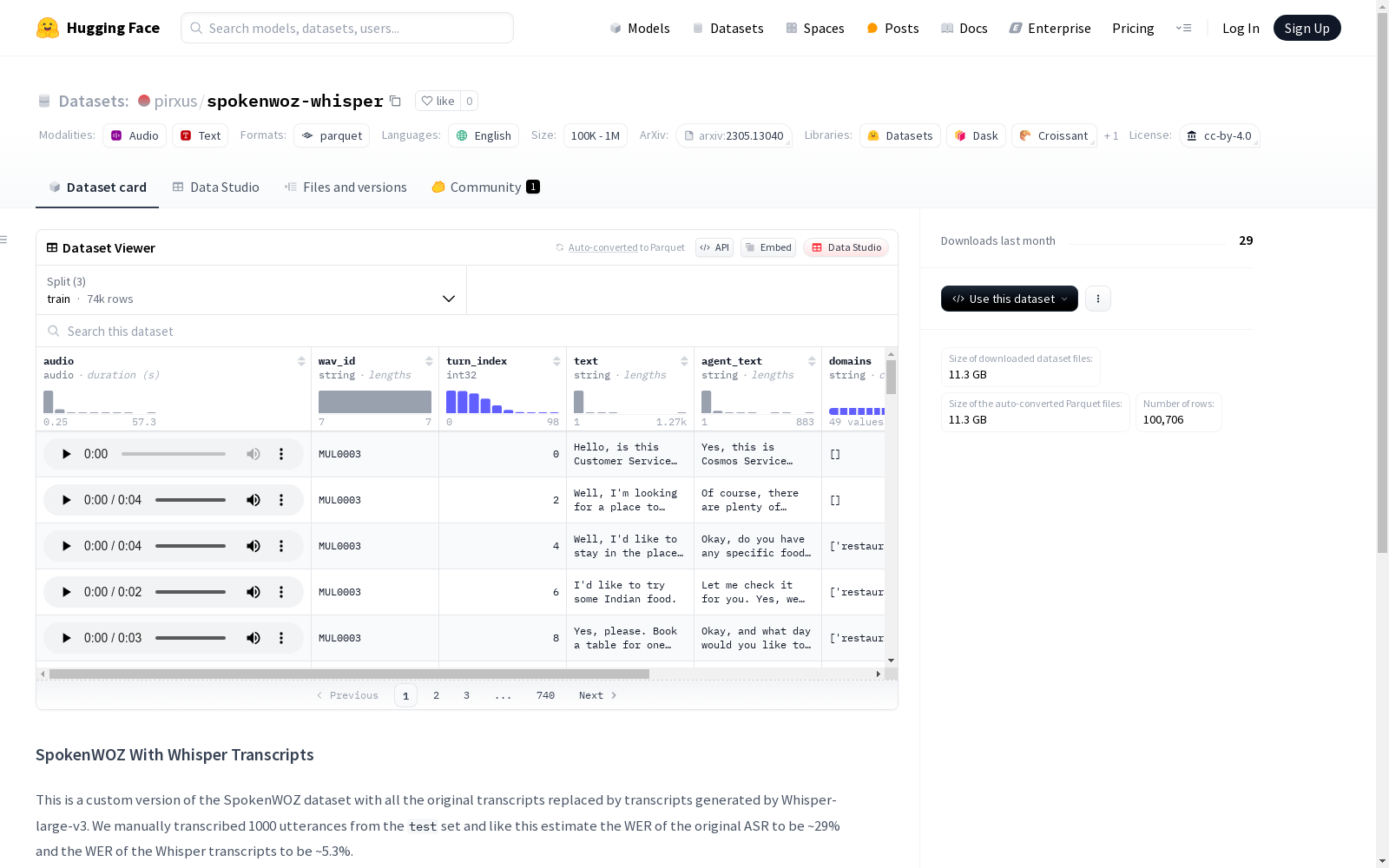The height and width of the screenshot is (868, 1389).
Task: Click the Embed button
Action: point(768,247)
